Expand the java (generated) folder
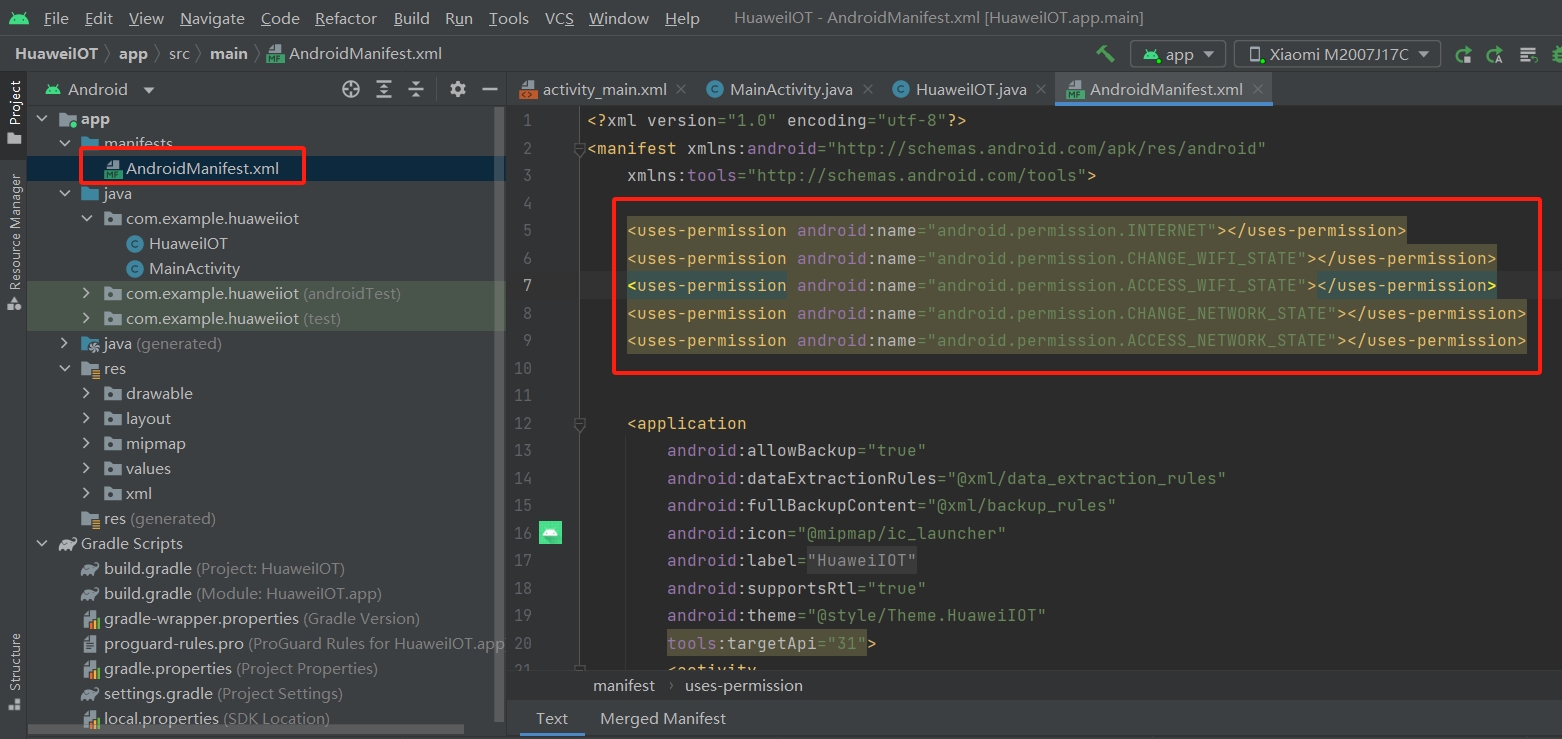The image size is (1562, 739). [x=64, y=344]
